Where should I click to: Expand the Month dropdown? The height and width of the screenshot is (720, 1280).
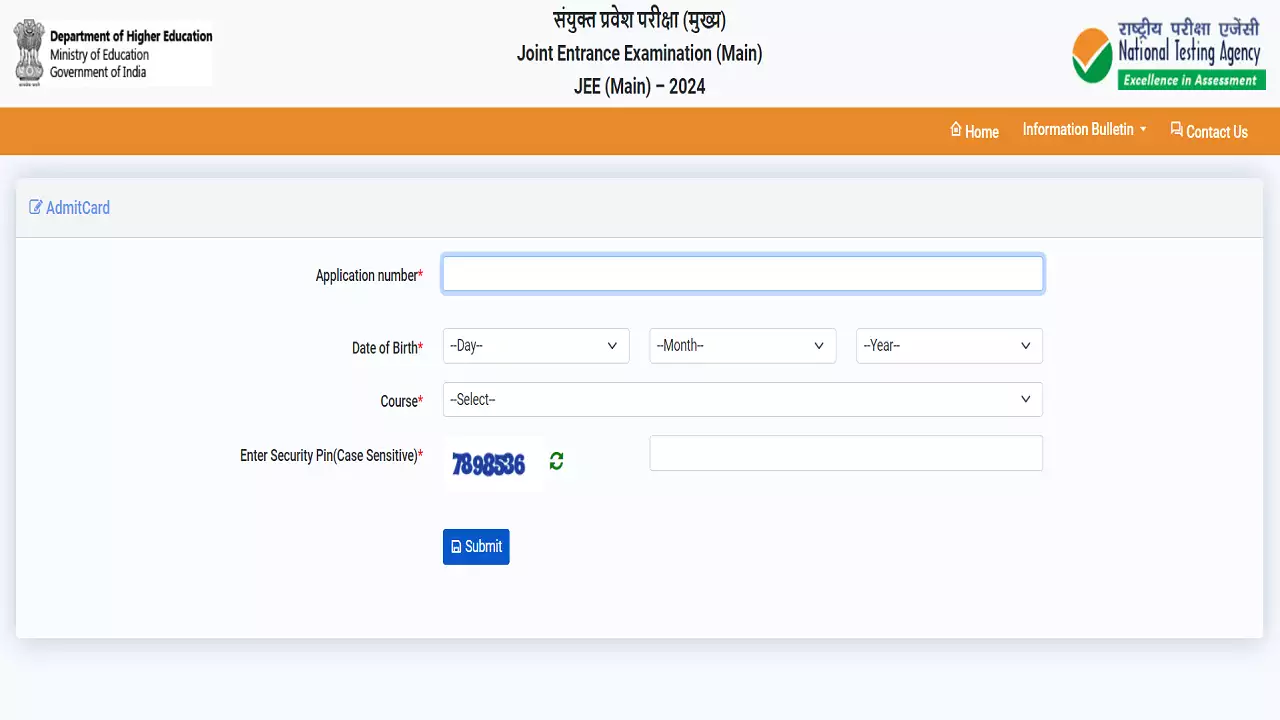point(742,346)
